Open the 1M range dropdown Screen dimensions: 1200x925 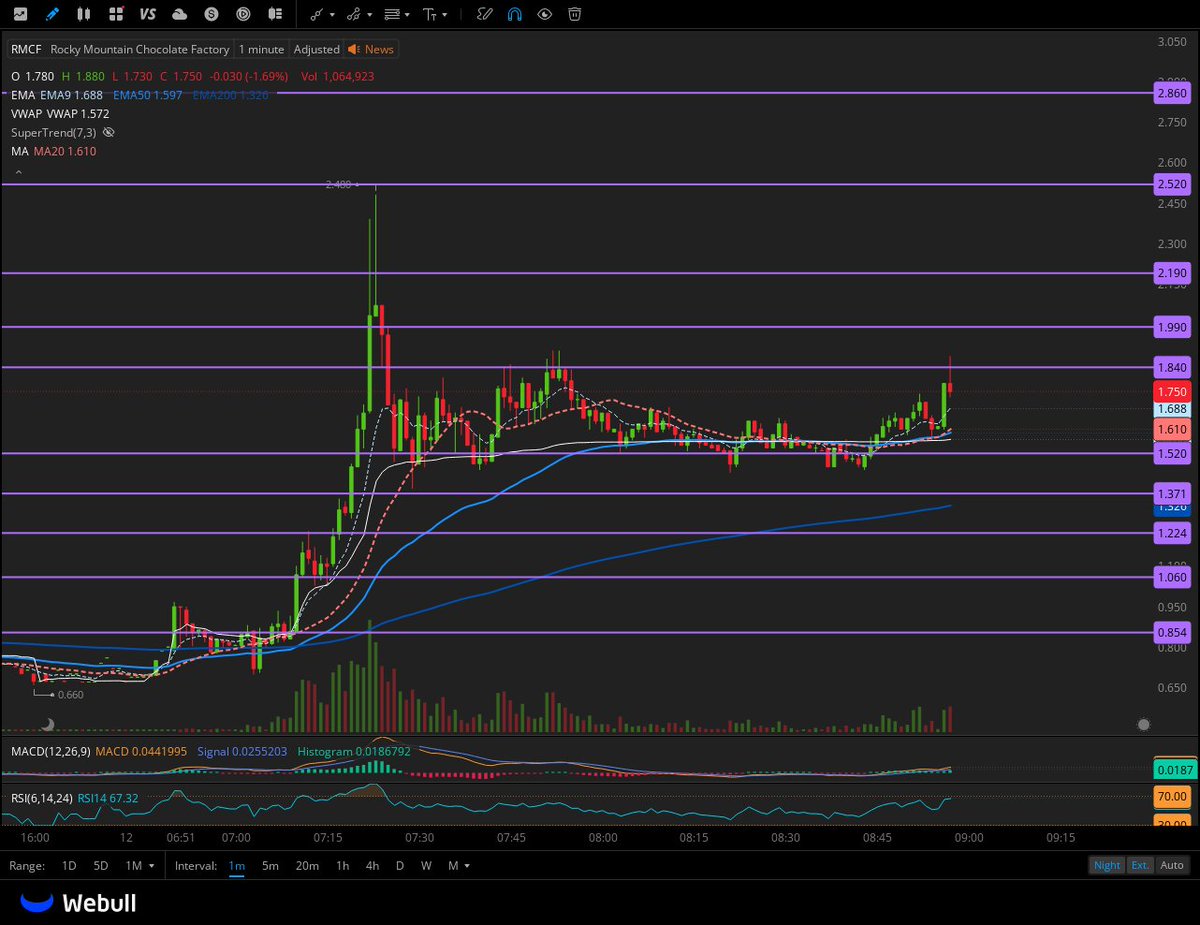pyautogui.click(x=139, y=865)
